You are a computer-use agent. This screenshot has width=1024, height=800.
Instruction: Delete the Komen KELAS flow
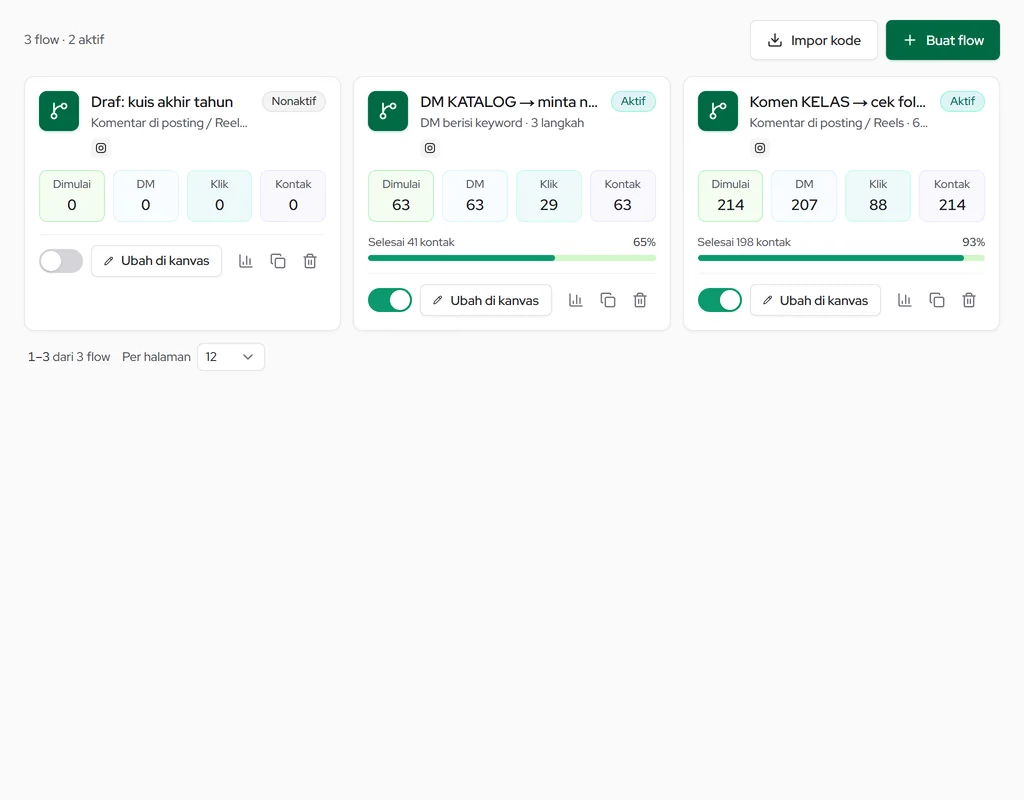(969, 300)
